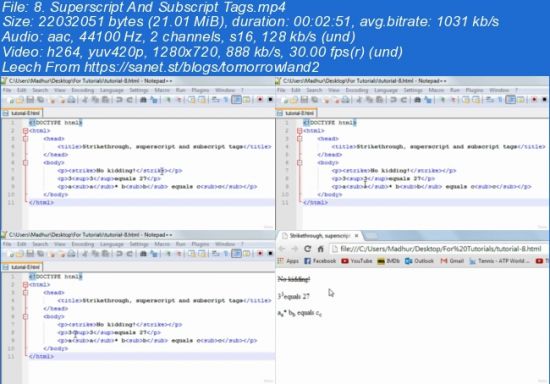The height and width of the screenshot is (384, 550).
Task: Open the IMDb bookmark in Chrome
Action: tap(389, 261)
